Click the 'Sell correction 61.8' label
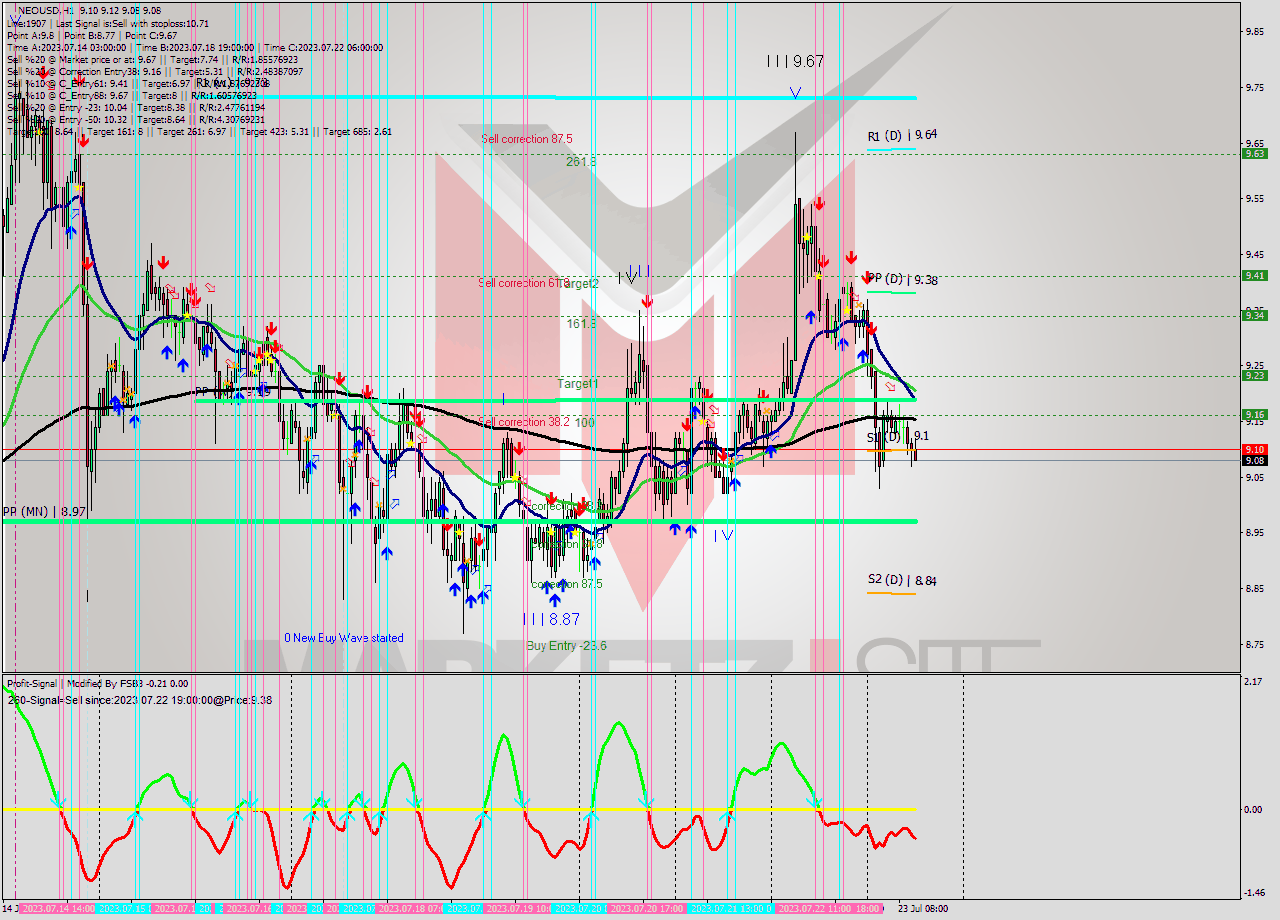Viewport: 1280px width, 920px height. point(524,283)
